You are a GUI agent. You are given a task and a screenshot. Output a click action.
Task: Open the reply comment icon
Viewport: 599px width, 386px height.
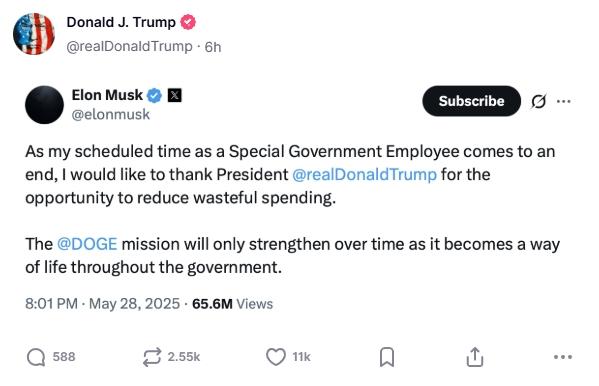(x=36, y=358)
